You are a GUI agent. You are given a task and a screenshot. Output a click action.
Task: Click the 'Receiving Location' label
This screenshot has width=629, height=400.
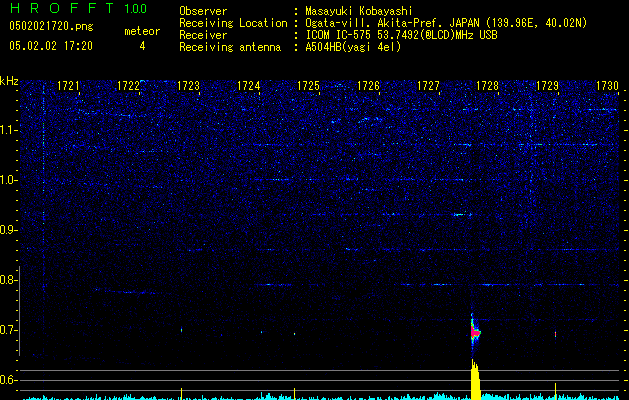(x=233, y=23)
